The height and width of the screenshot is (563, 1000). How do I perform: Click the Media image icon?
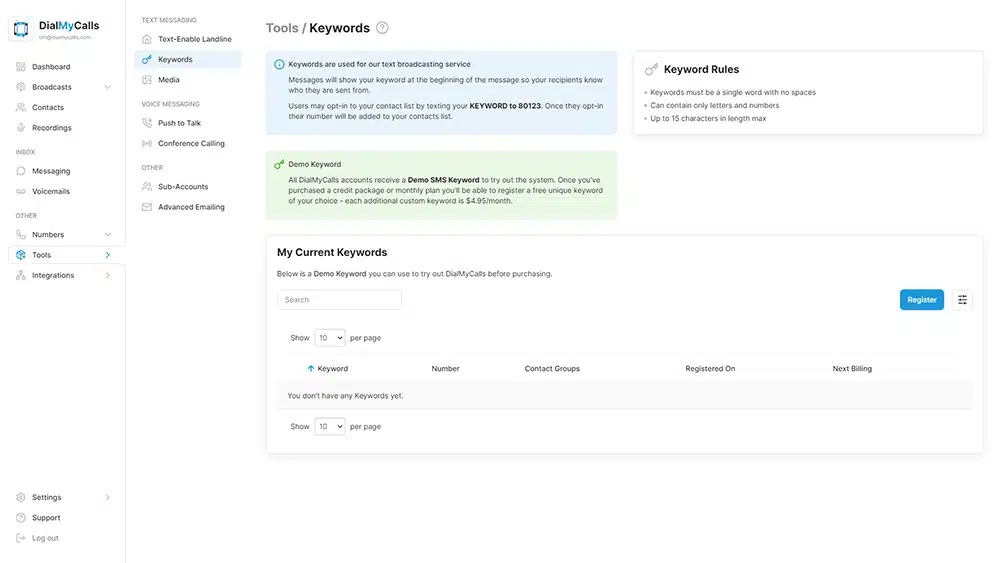147,80
